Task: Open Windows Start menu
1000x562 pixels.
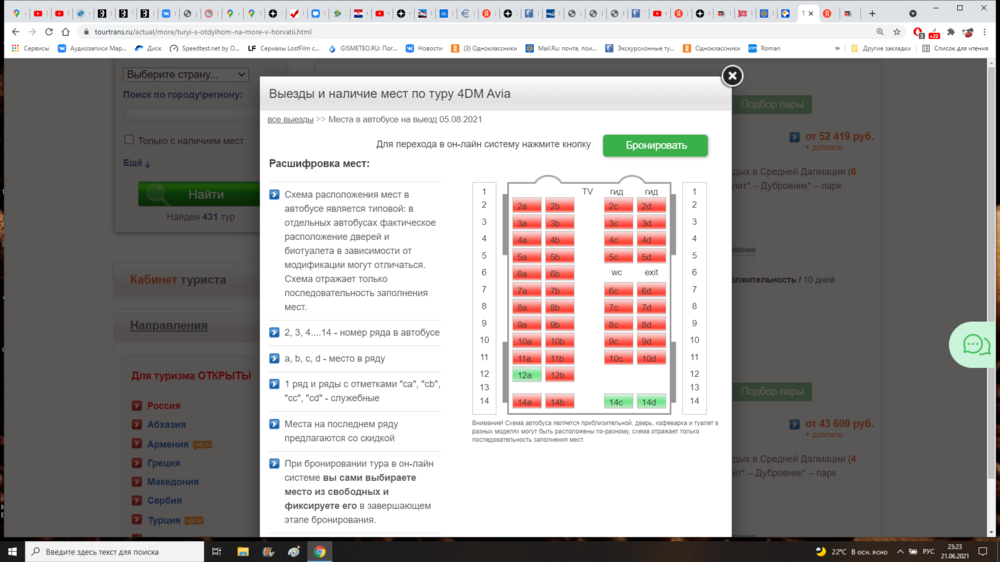Action: click(x=12, y=551)
